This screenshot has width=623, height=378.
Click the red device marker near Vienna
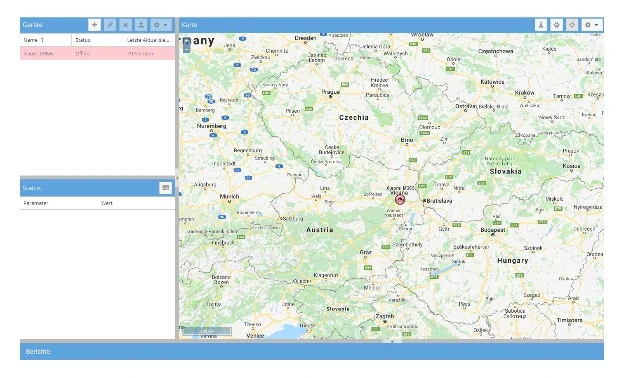pyautogui.click(x=400, y=200)
